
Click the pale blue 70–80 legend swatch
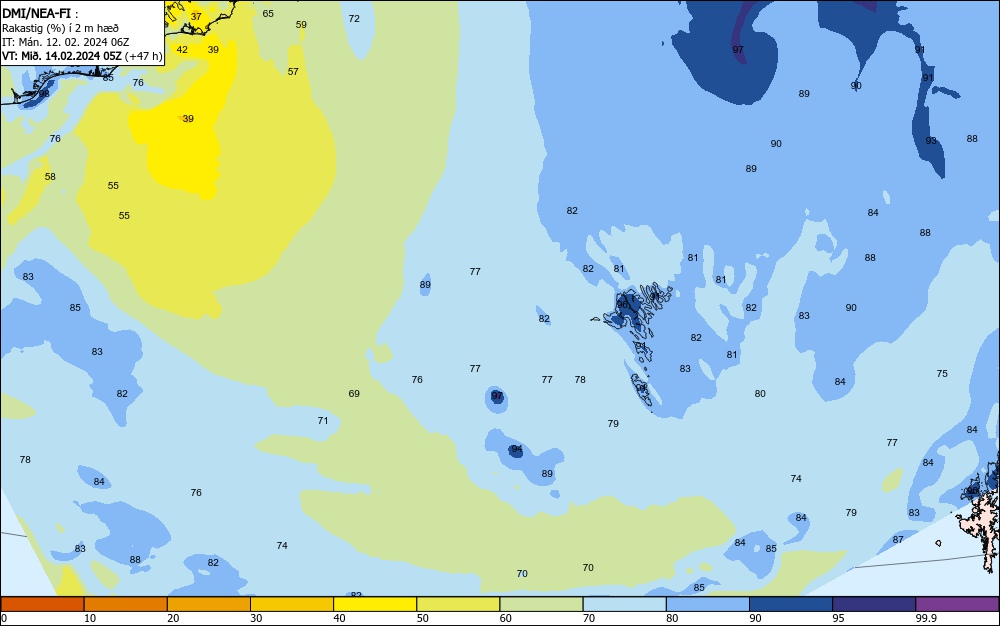(625, 604)
